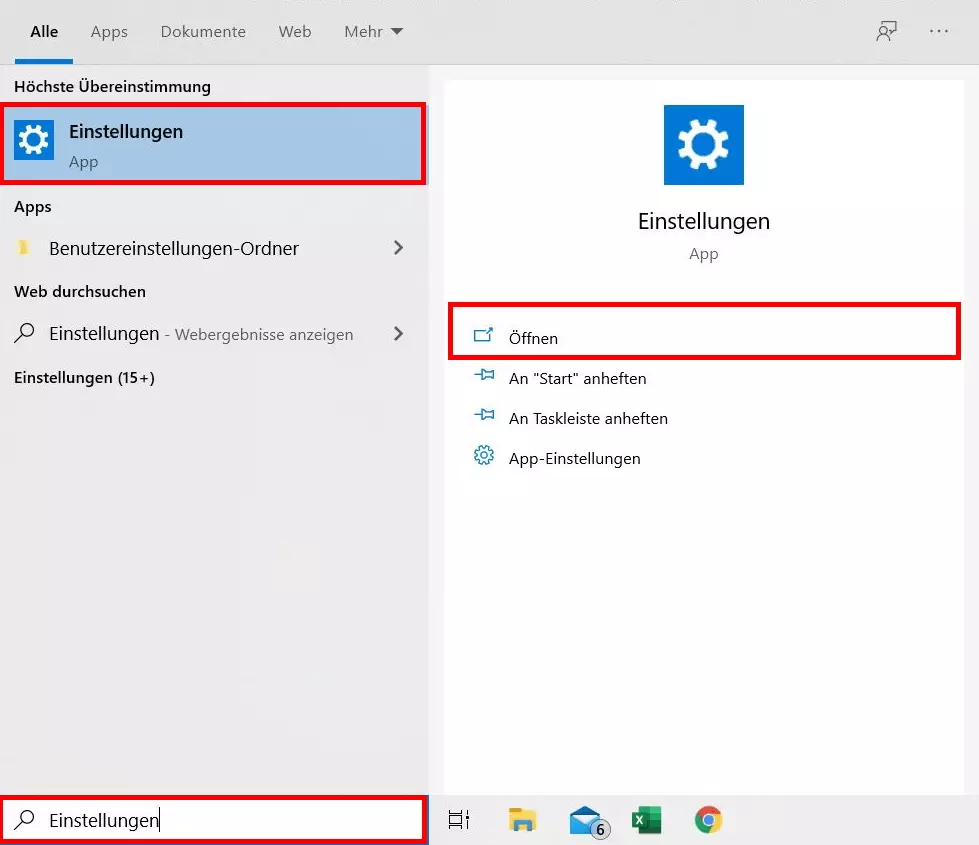Click the large Einstellungen gear icon
Image resolution: width=979 pixels, height=845 pixels.
pos(704,145)
